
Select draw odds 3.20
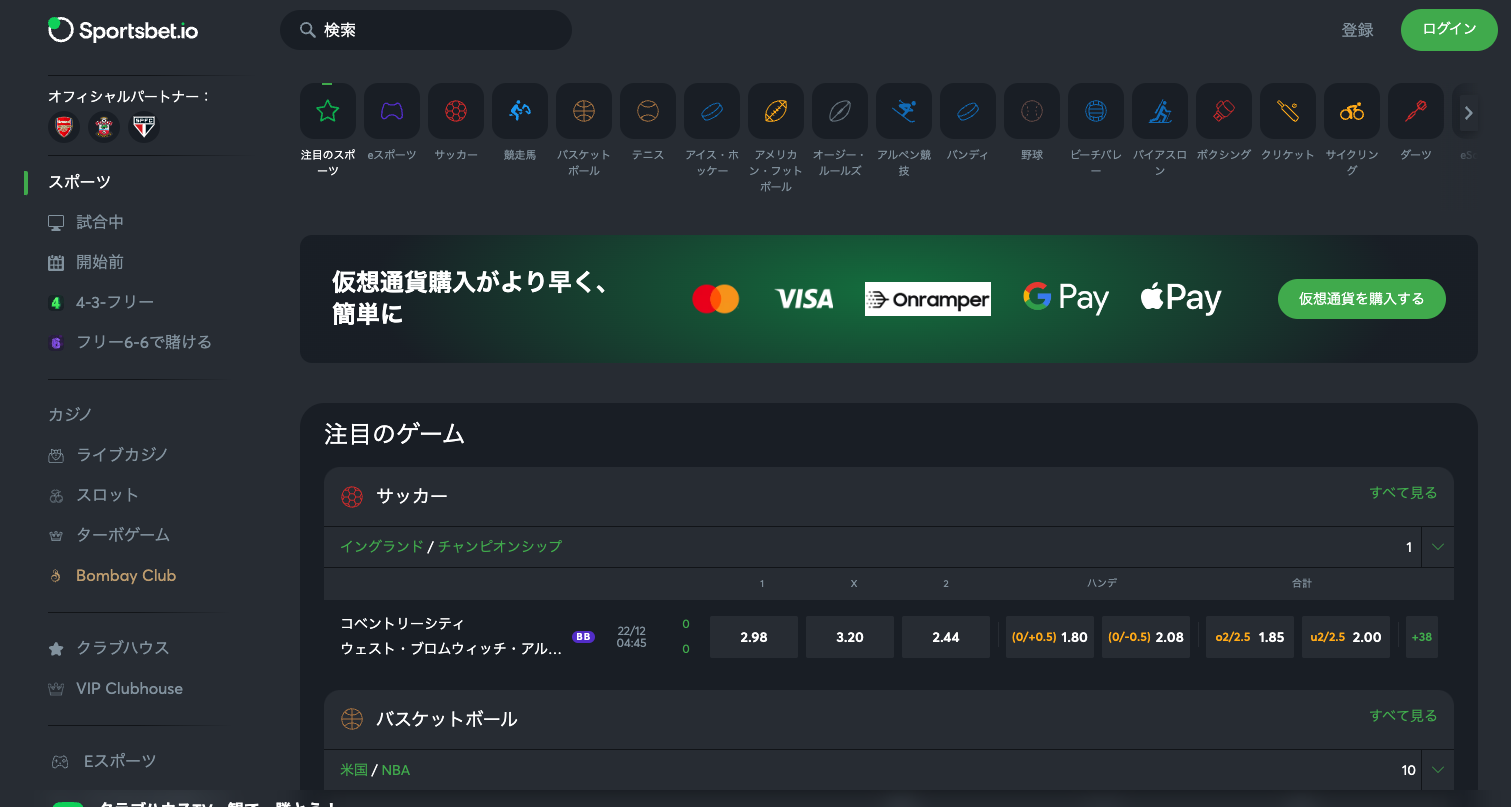[x=850, y=637]
